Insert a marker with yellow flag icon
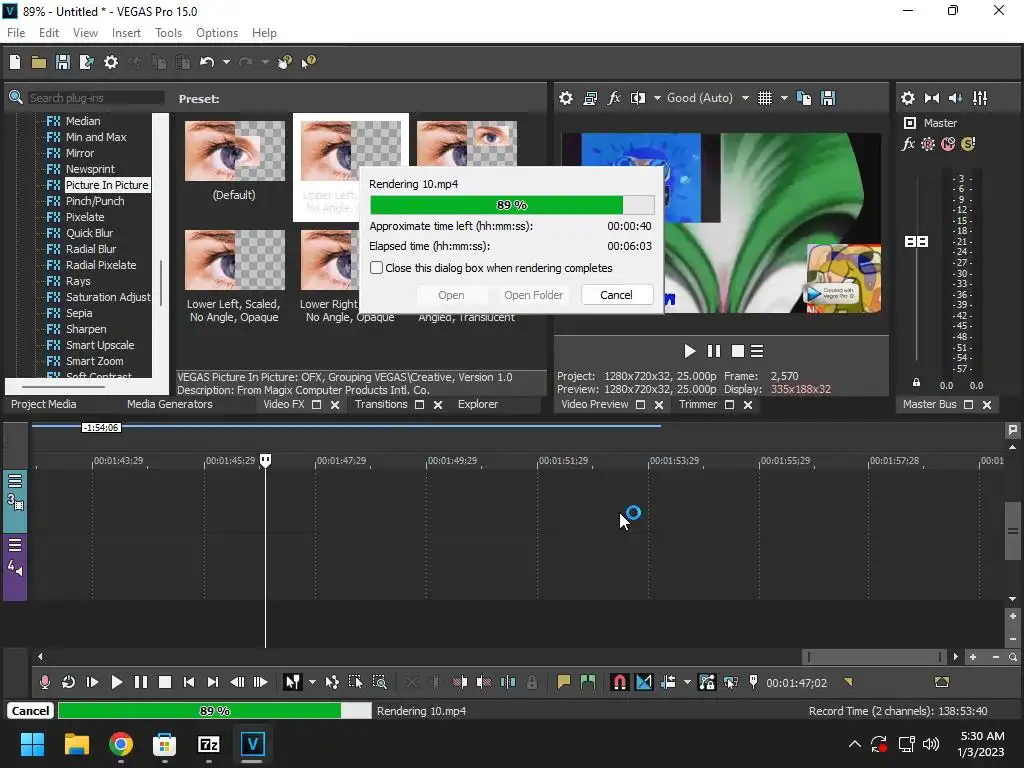 [x=564, y=682]
